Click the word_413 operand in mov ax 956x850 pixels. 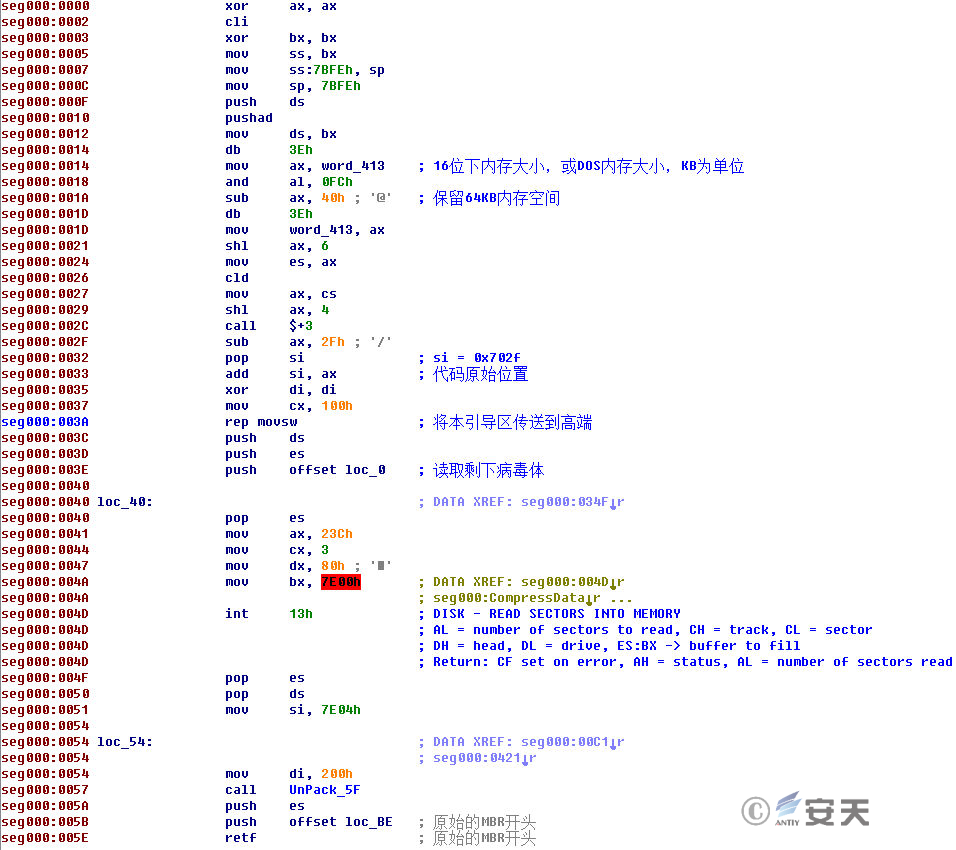353,166
